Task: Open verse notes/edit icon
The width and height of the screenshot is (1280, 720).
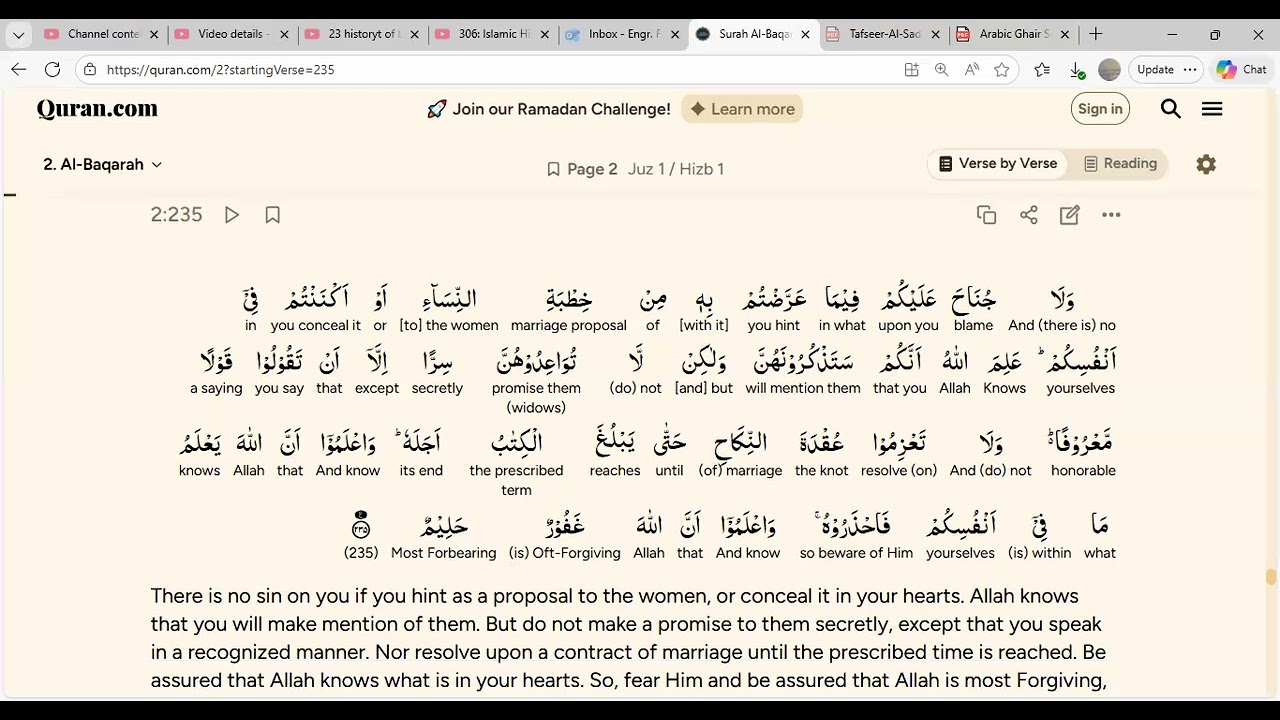Action: point(1069,215)
